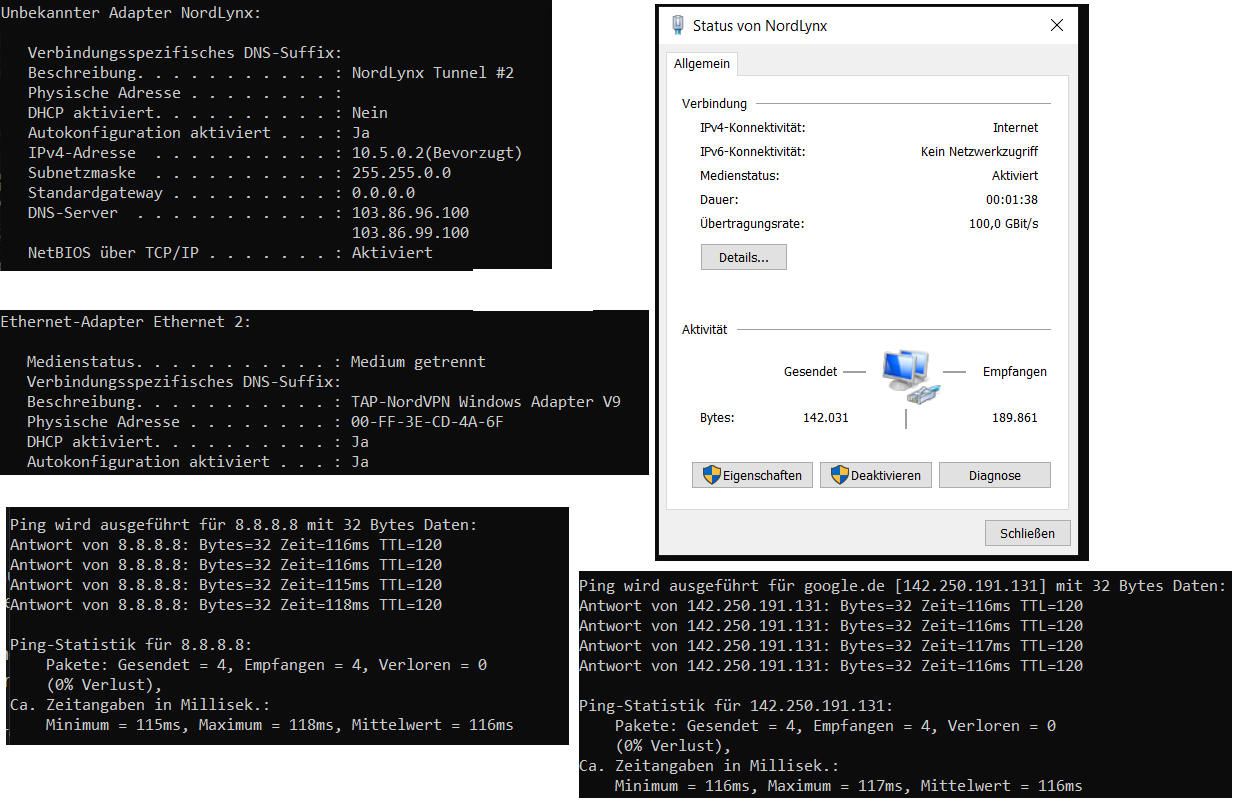Screen dimensions: 1242x806
Task: Click the Verbindung section label
Action: click(714, 104)
